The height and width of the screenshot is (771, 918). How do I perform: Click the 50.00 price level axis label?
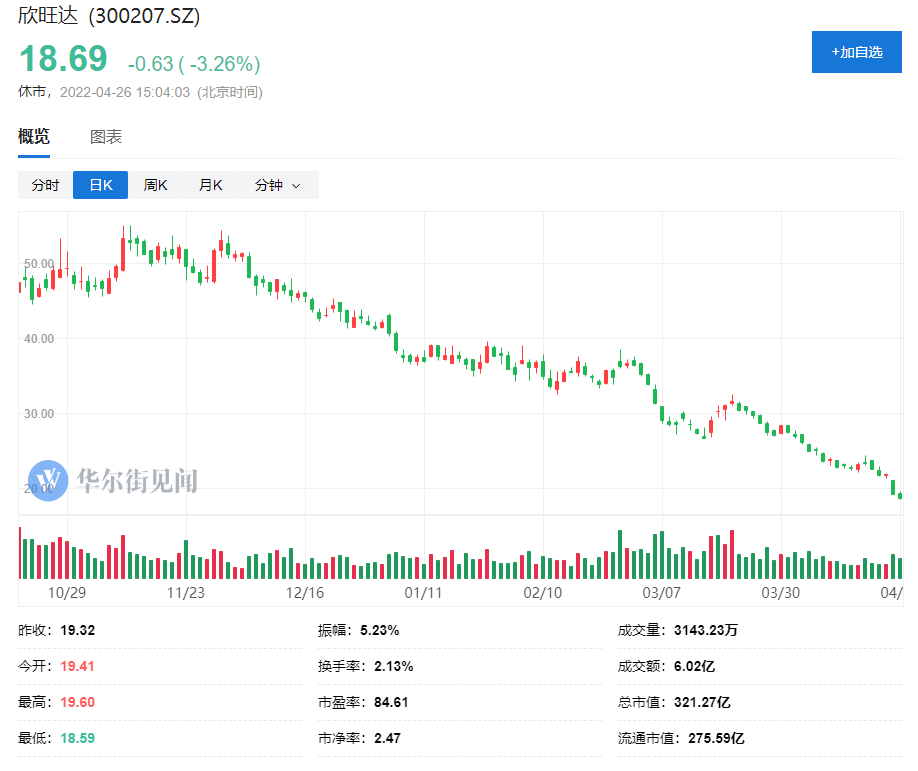pos(38,263)
